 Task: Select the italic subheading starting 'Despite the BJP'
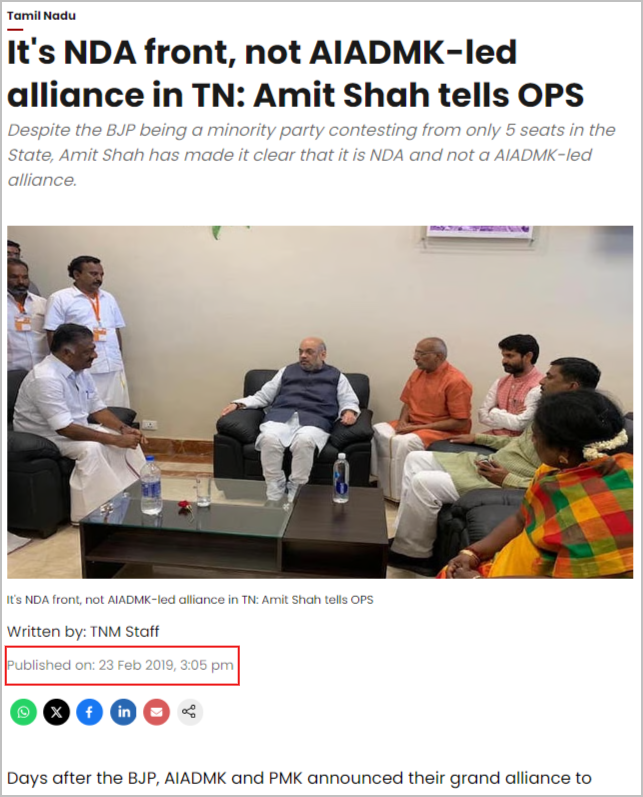(x=311, y=155)
